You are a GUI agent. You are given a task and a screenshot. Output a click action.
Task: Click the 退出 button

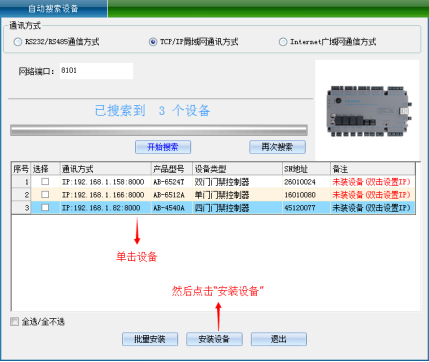(x=279, y=339)
